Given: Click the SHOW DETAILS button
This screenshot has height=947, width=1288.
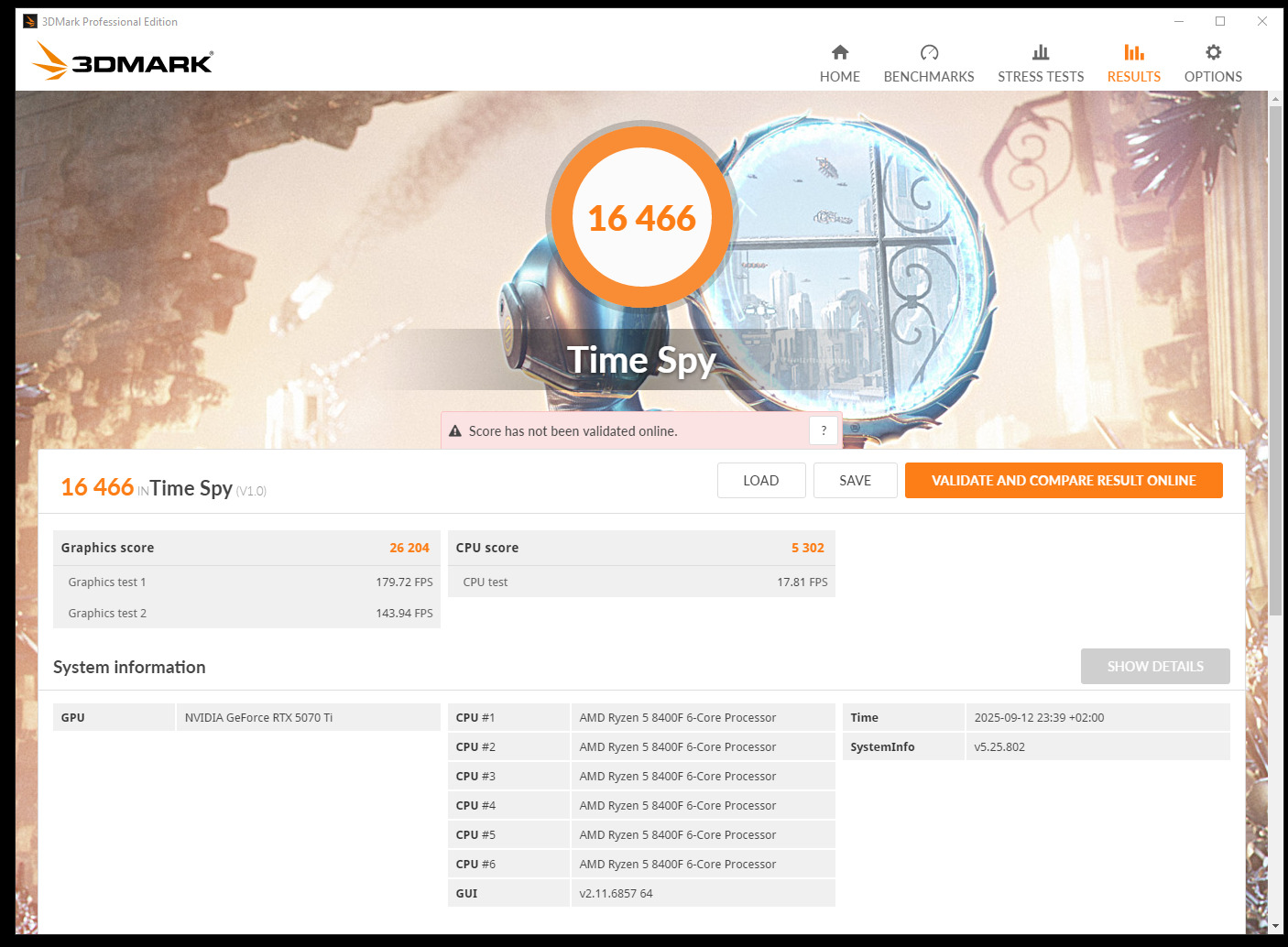Looking at the screenshot, I should coord(1155,667).
